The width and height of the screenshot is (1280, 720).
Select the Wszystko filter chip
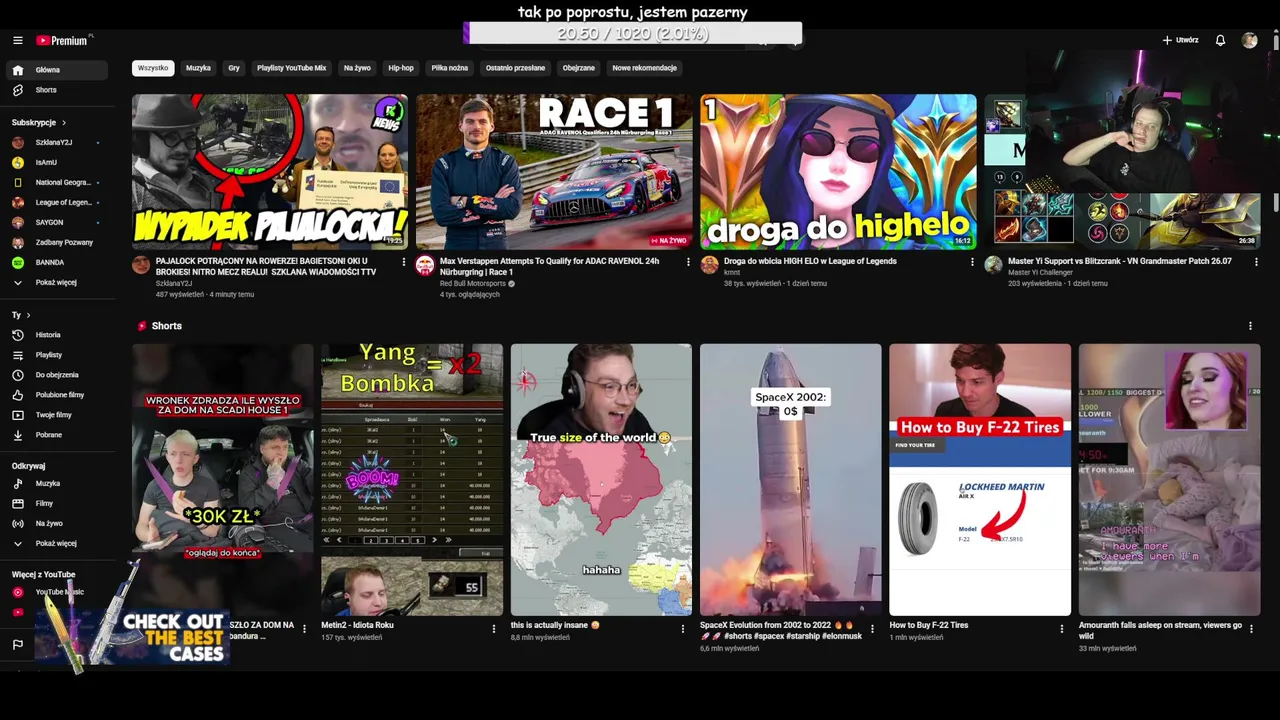tap(153, 68)
